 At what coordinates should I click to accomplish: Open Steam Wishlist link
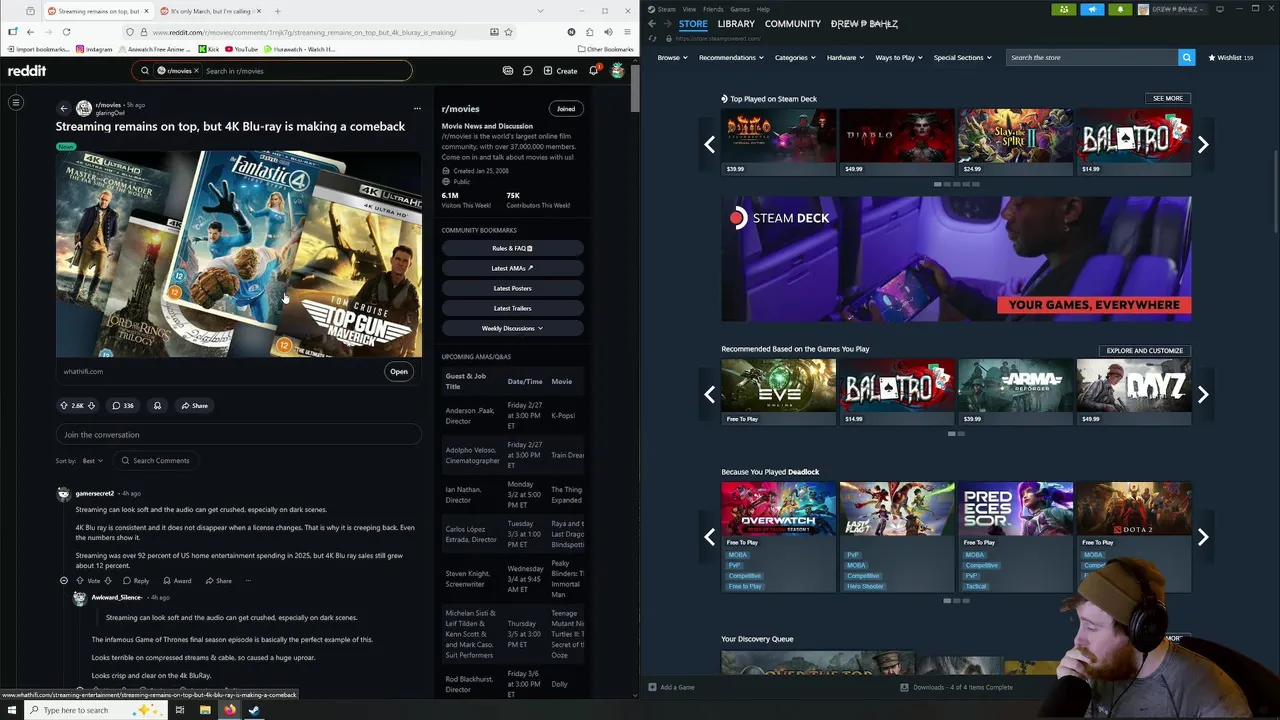coord(1231,58)
